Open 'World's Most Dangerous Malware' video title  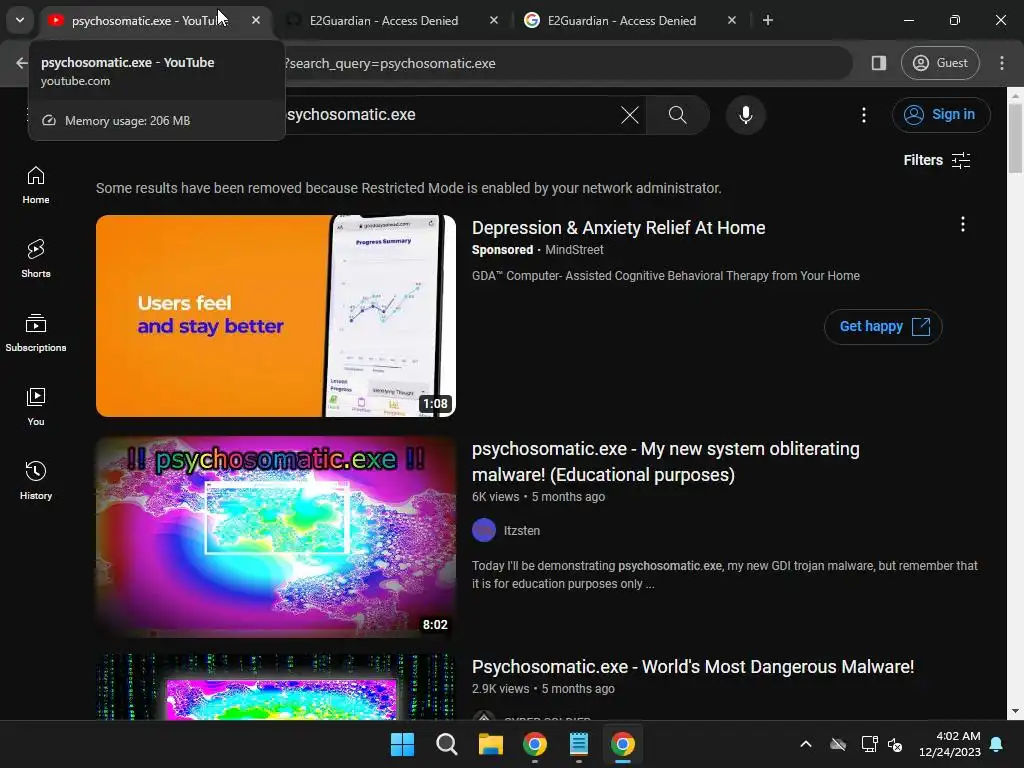tap(693, 667)
